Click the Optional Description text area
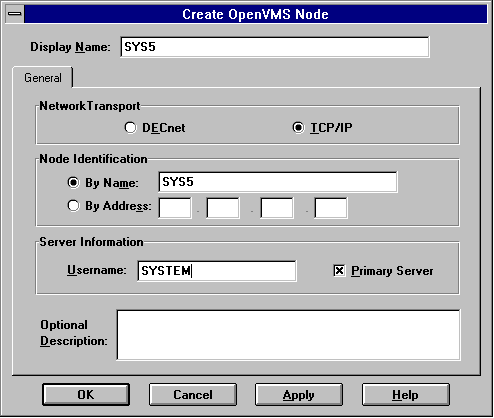Screen dimensions: 494x418 (x=288, y=335)
